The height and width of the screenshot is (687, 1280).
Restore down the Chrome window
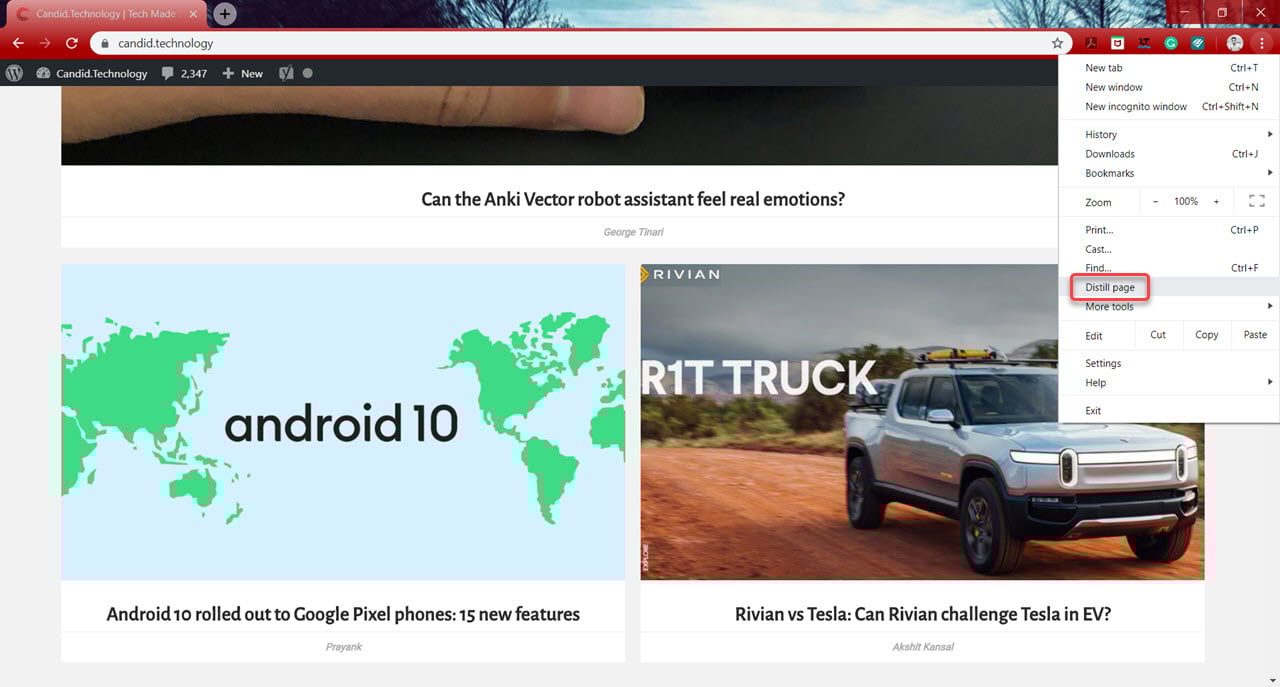[1221, 12]
